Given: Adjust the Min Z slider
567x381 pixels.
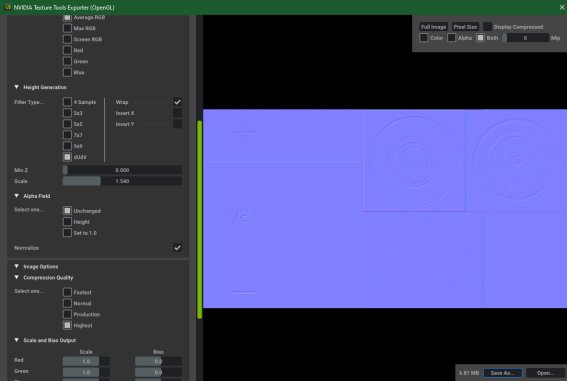Looking at the screenshot, I should pyautogui.click(x=122, y=170).
